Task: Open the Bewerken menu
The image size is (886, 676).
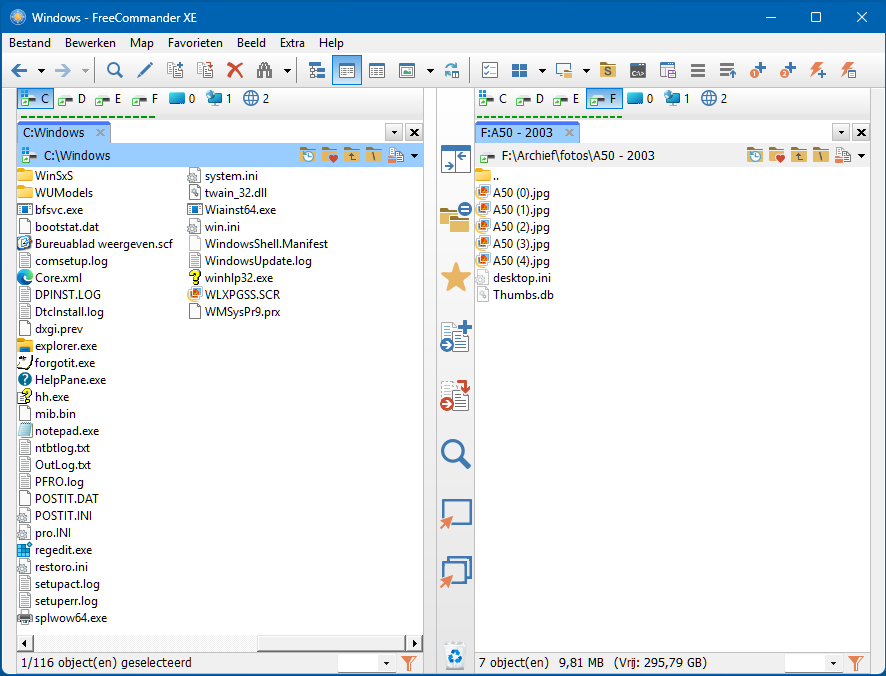Action: click(90, 43)
